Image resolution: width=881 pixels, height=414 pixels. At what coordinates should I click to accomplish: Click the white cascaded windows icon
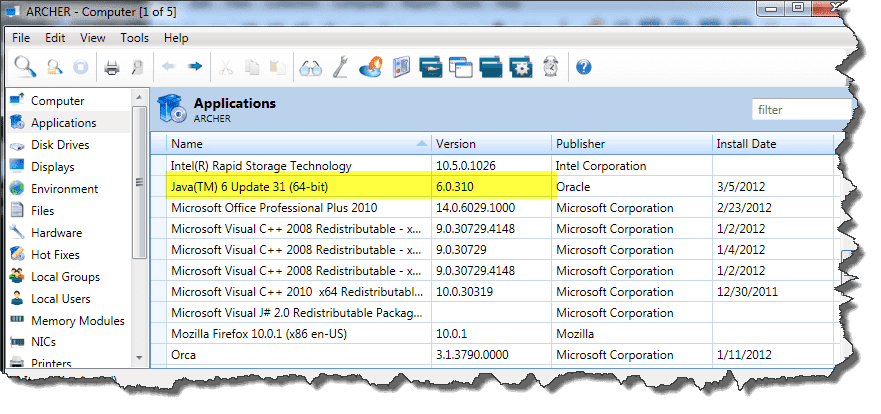461,67
